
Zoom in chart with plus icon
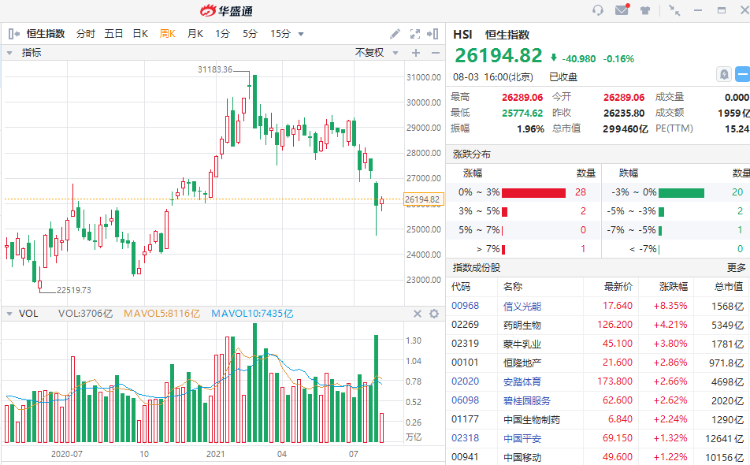coord(416,53)
